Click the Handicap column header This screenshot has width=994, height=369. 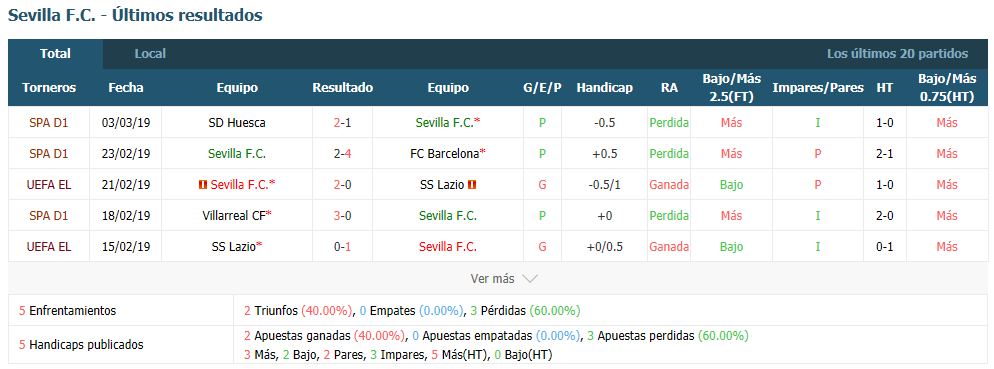[x=604, y=88]
